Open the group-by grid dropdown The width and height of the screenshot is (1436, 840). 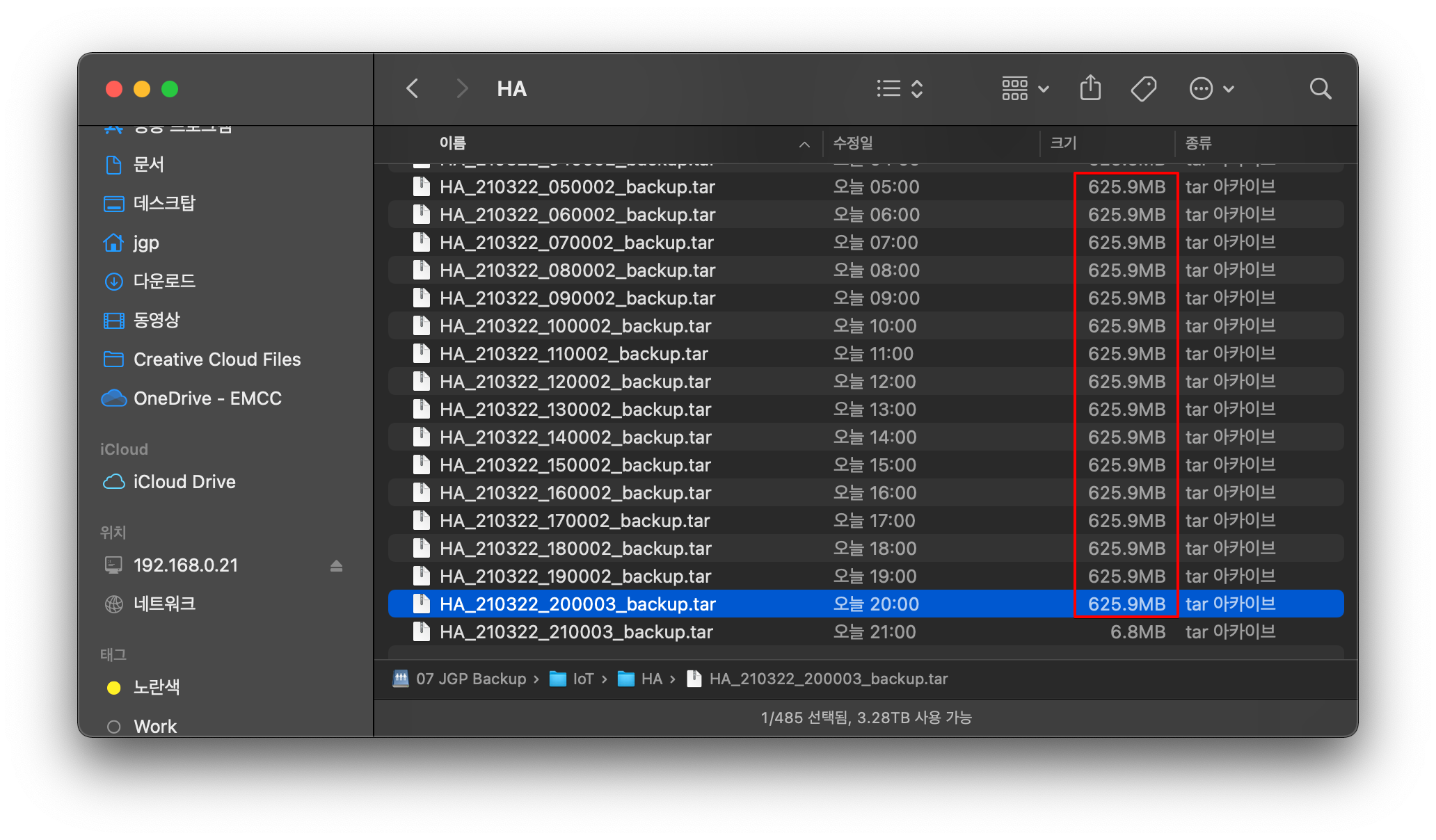1025,89
